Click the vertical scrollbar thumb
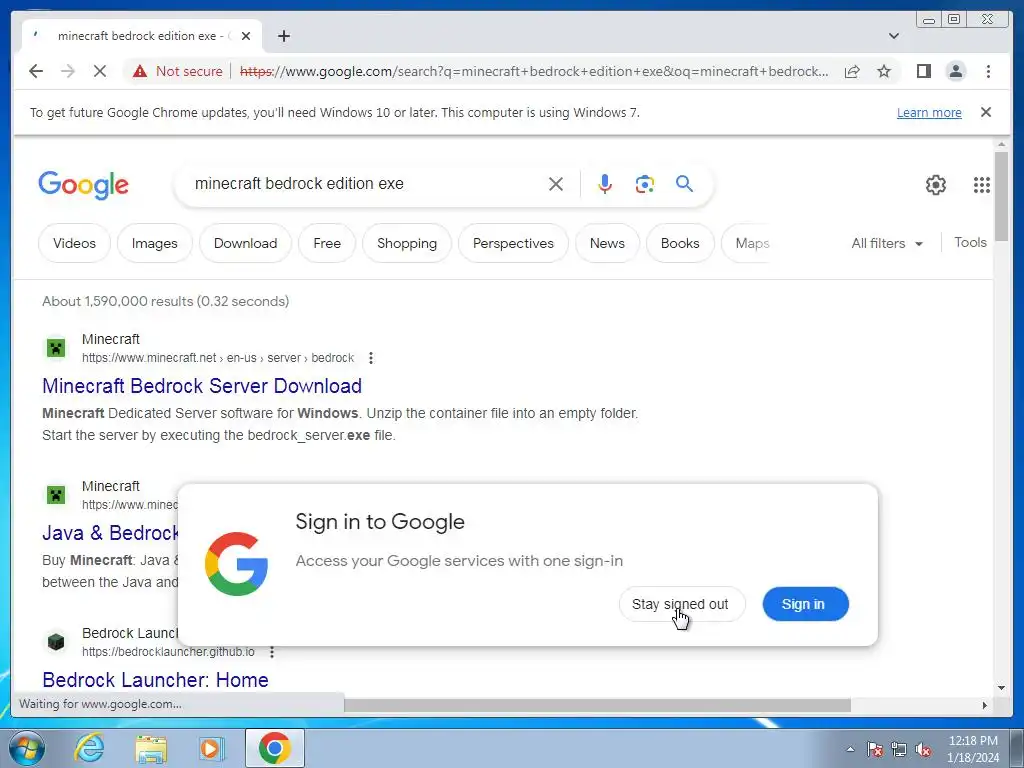Screen dimensions: 1024x768 1001,196
